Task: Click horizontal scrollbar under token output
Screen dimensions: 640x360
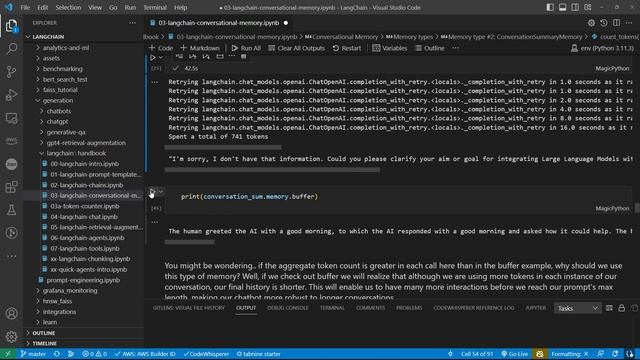Action: pyautogui.click(x=223, y=147)
